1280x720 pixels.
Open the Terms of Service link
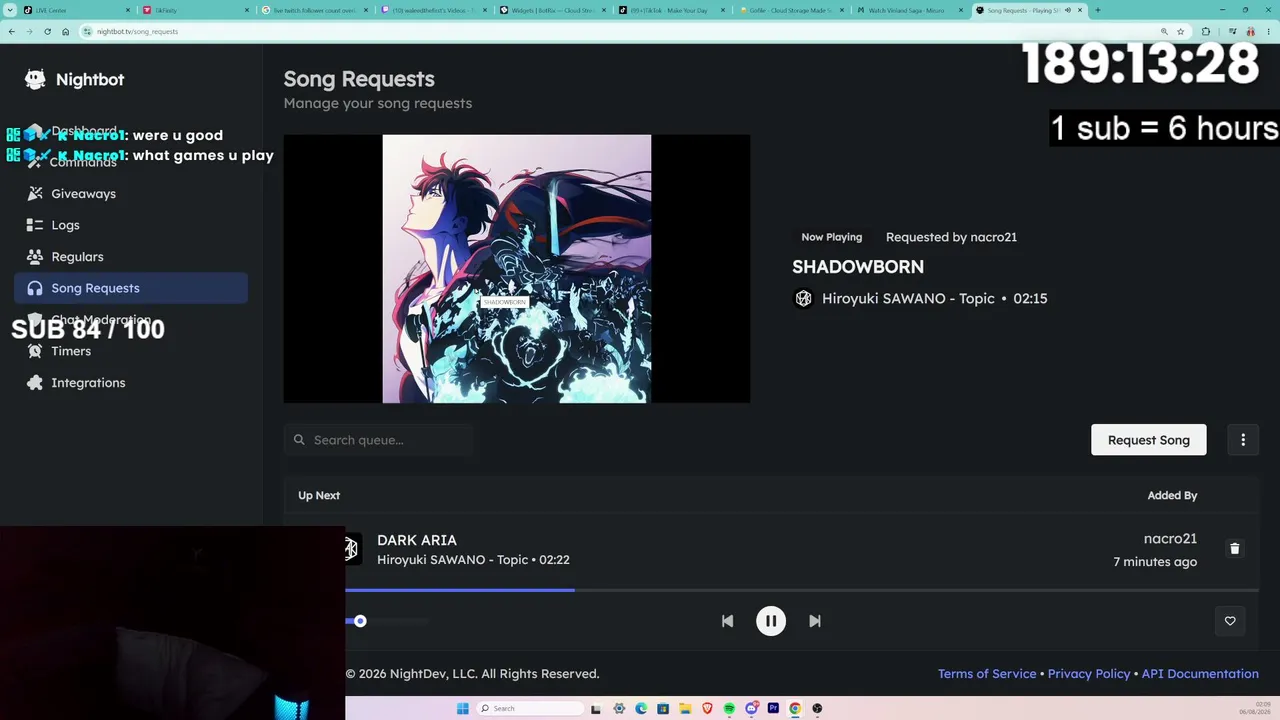[987, 674]
